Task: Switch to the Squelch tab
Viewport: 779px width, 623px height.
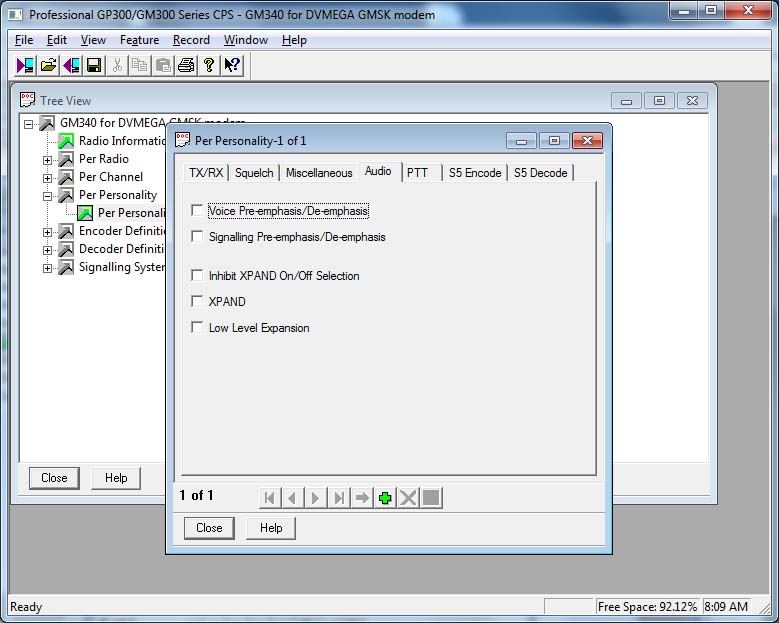Action: (254, 173)
